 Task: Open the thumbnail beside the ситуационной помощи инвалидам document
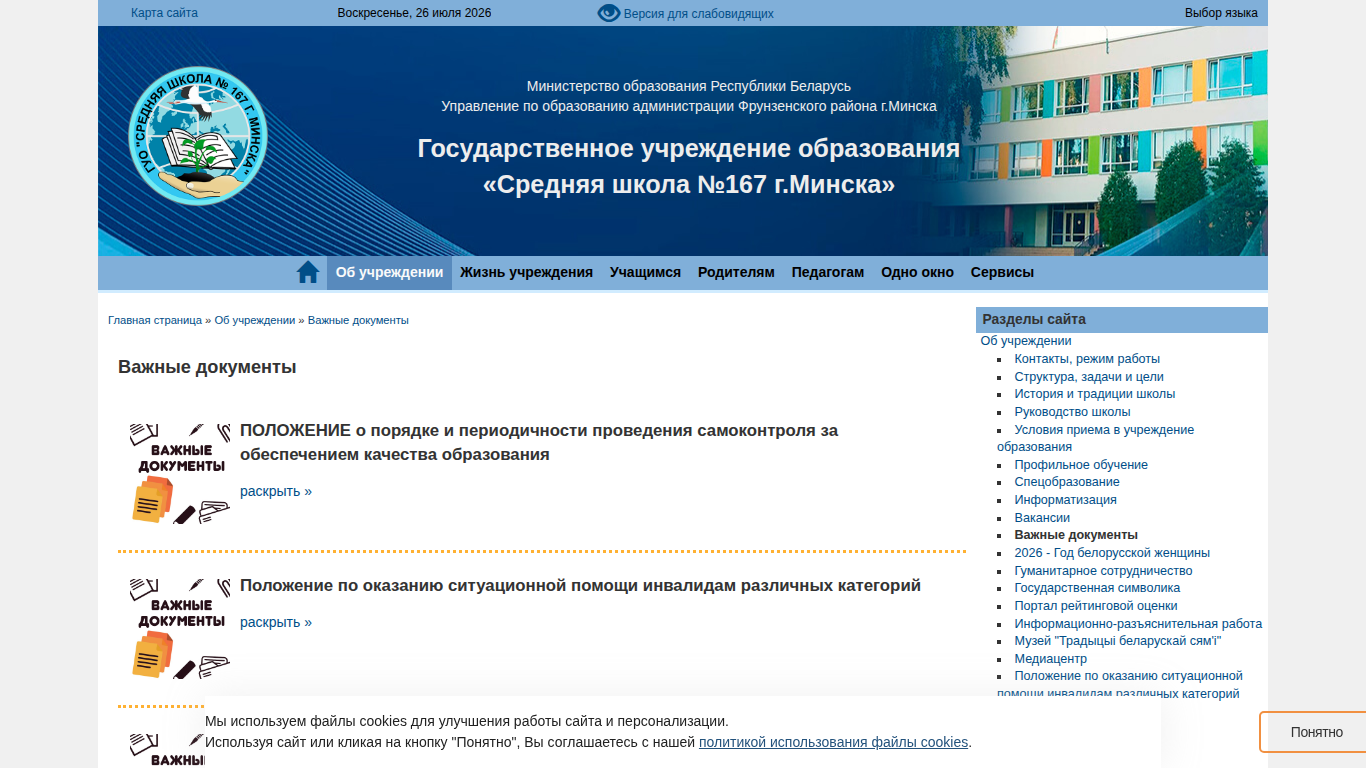pos(181,628)
